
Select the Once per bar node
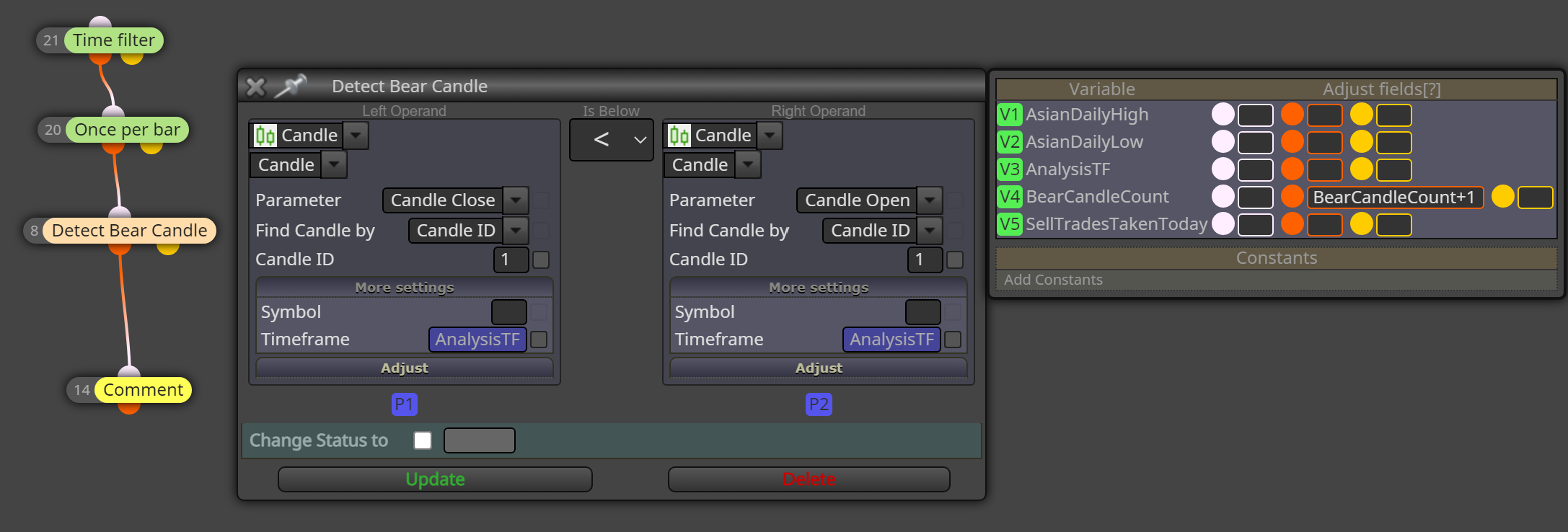point(128,130)
